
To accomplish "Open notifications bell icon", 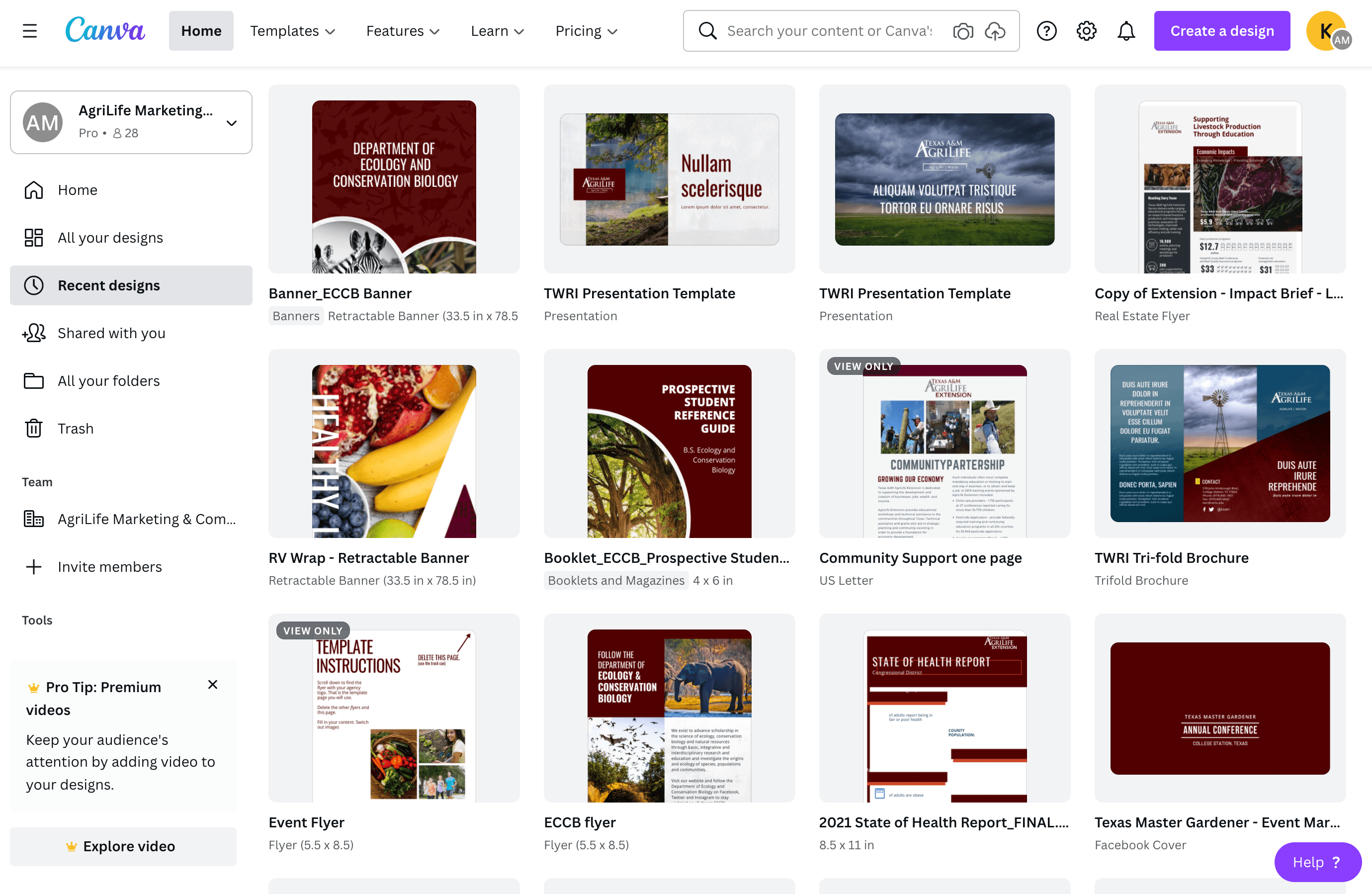I will (1126, 30).
